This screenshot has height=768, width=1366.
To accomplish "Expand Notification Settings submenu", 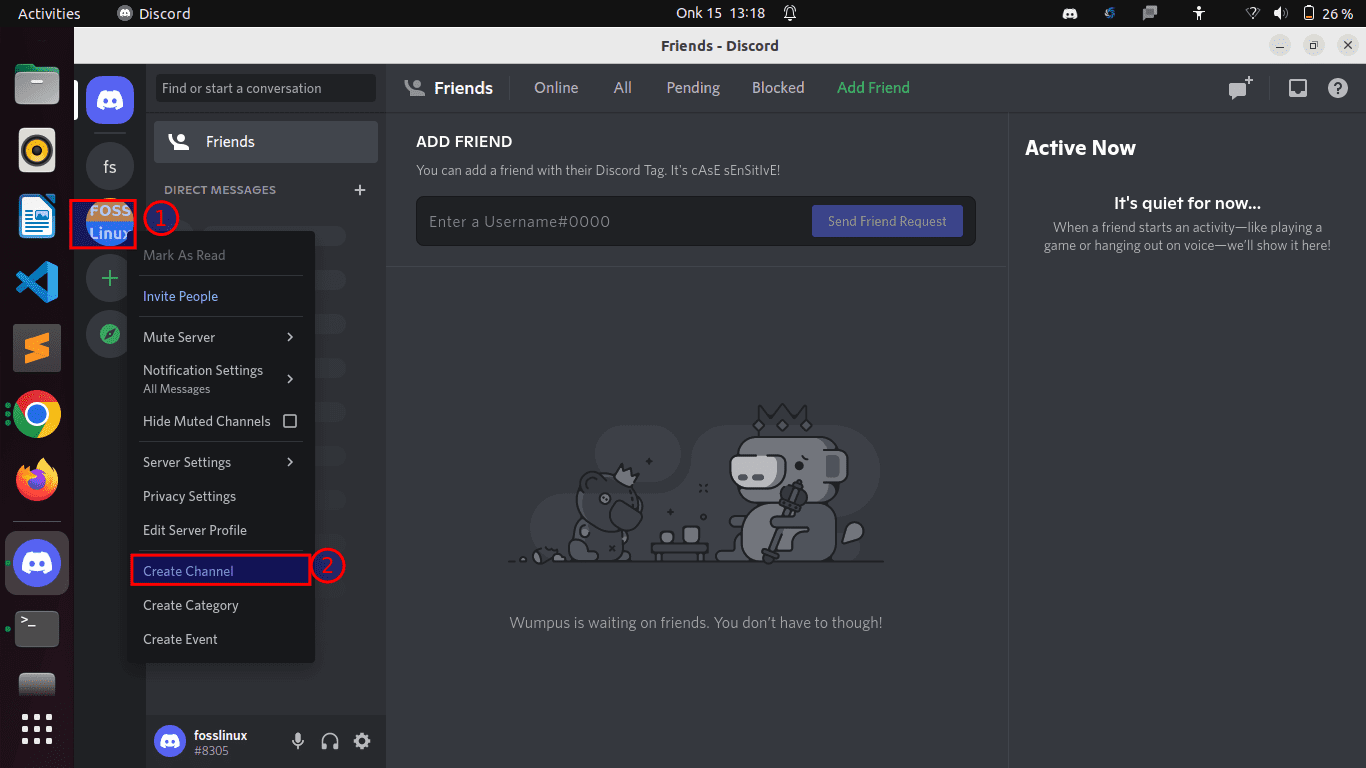I will pyautogui.click(x=221, y=378).
